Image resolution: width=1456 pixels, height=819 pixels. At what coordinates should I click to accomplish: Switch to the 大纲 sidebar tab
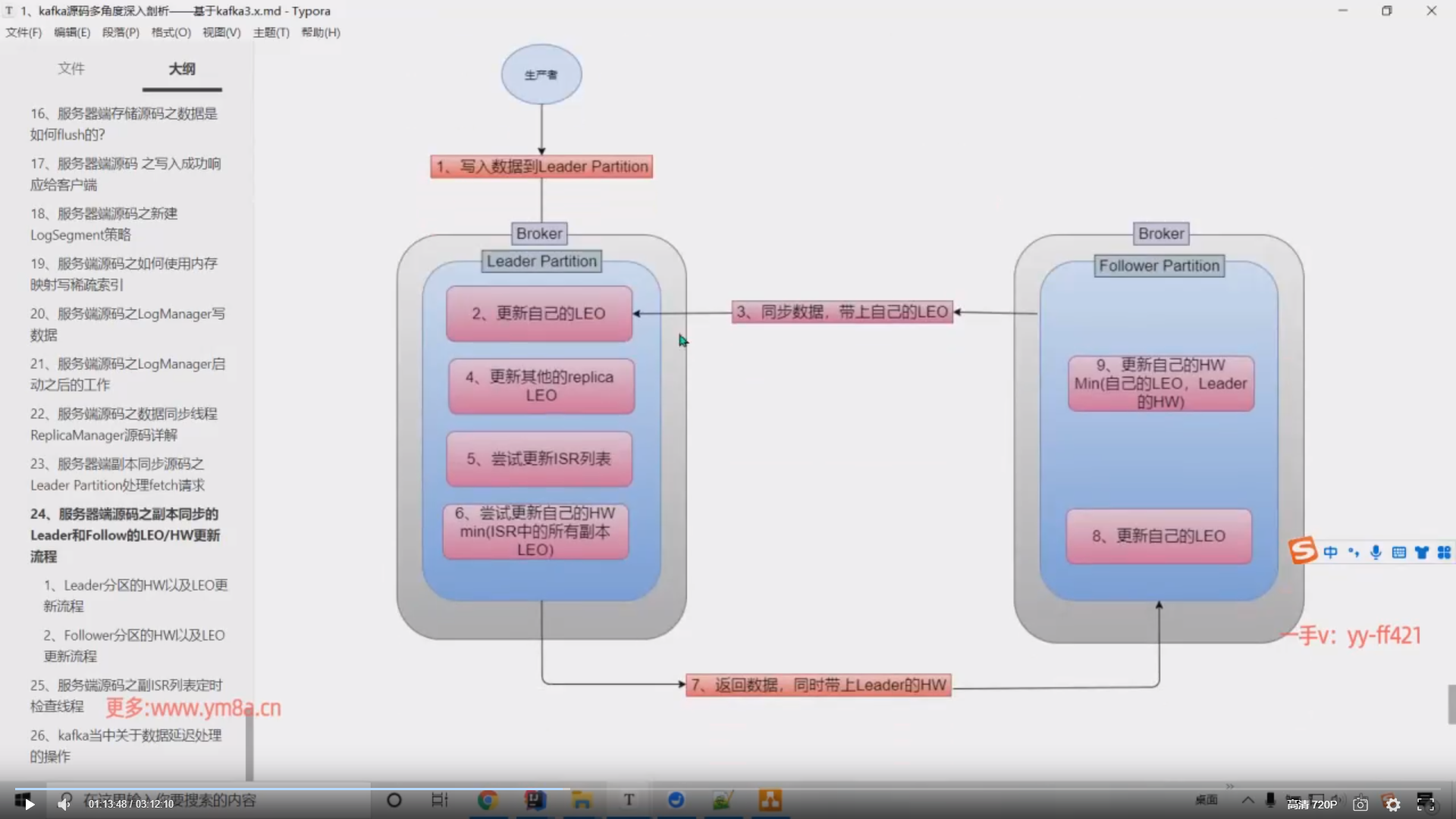[x=182, y=69]
